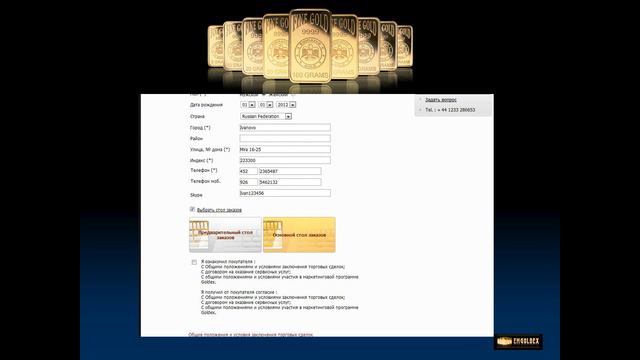Select the gold 'Основной стол заказов' card
Viewport: 640px width, 360px height.
coord(299,235)
